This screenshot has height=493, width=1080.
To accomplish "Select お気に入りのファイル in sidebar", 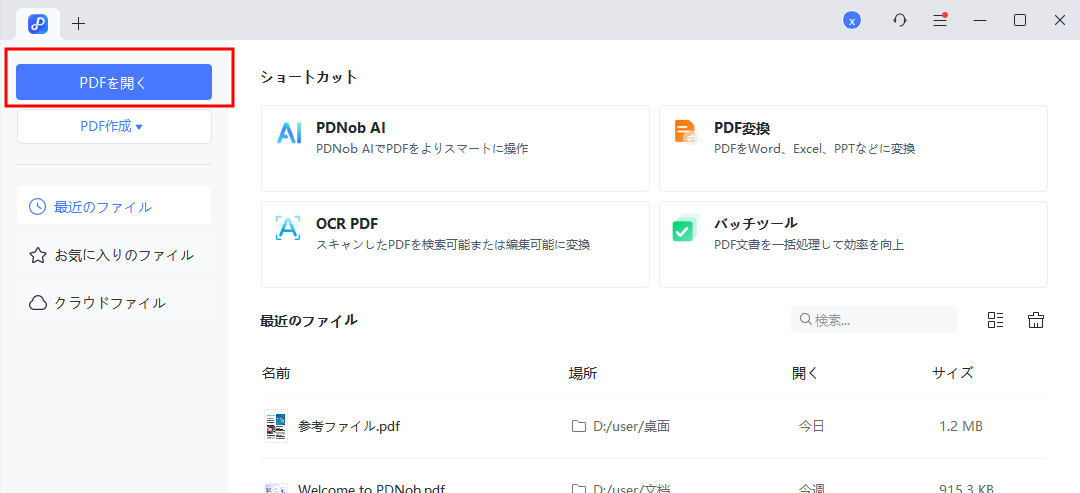I will pos(114,255).
